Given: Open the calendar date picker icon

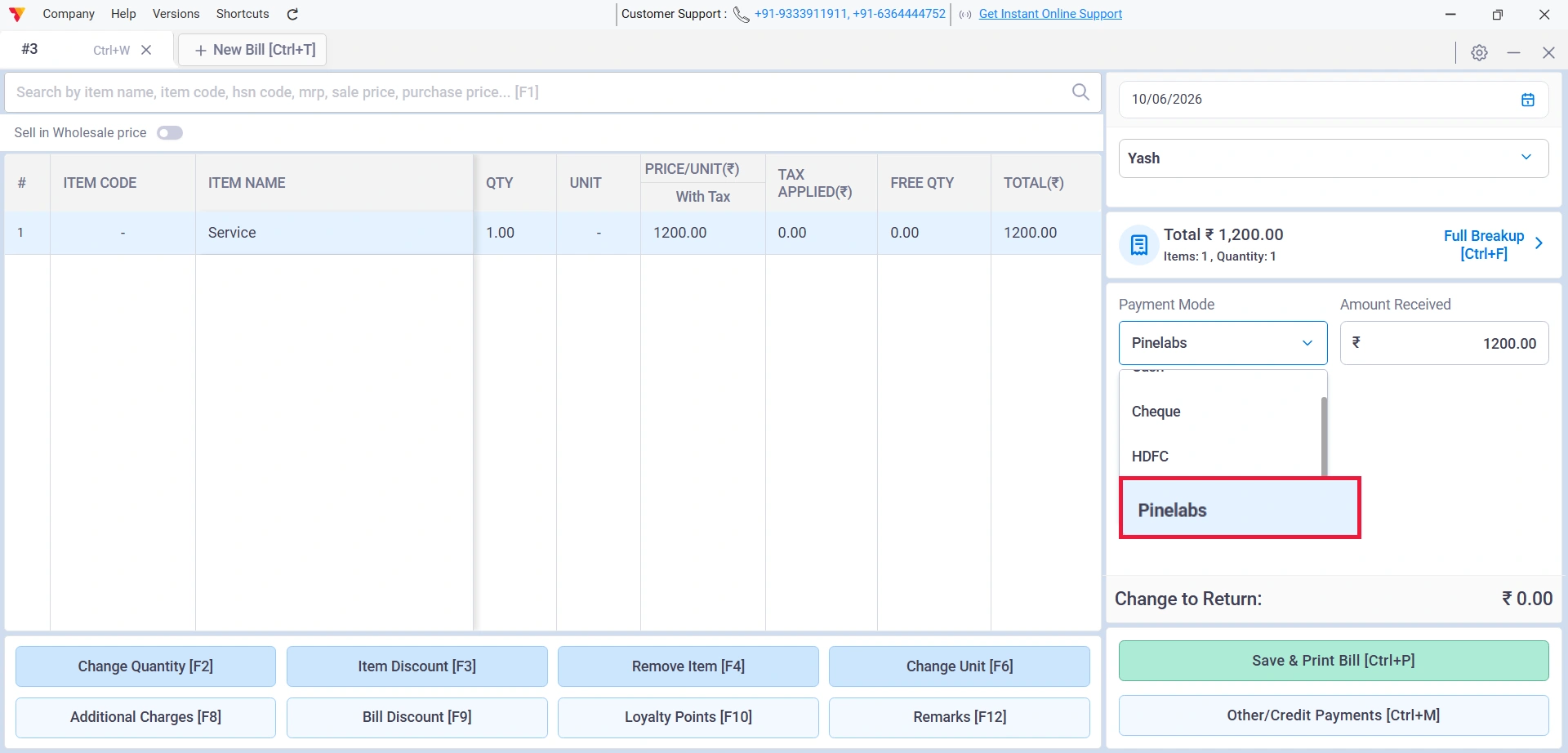Looking at the screenshot, I should click(1528, 100).
